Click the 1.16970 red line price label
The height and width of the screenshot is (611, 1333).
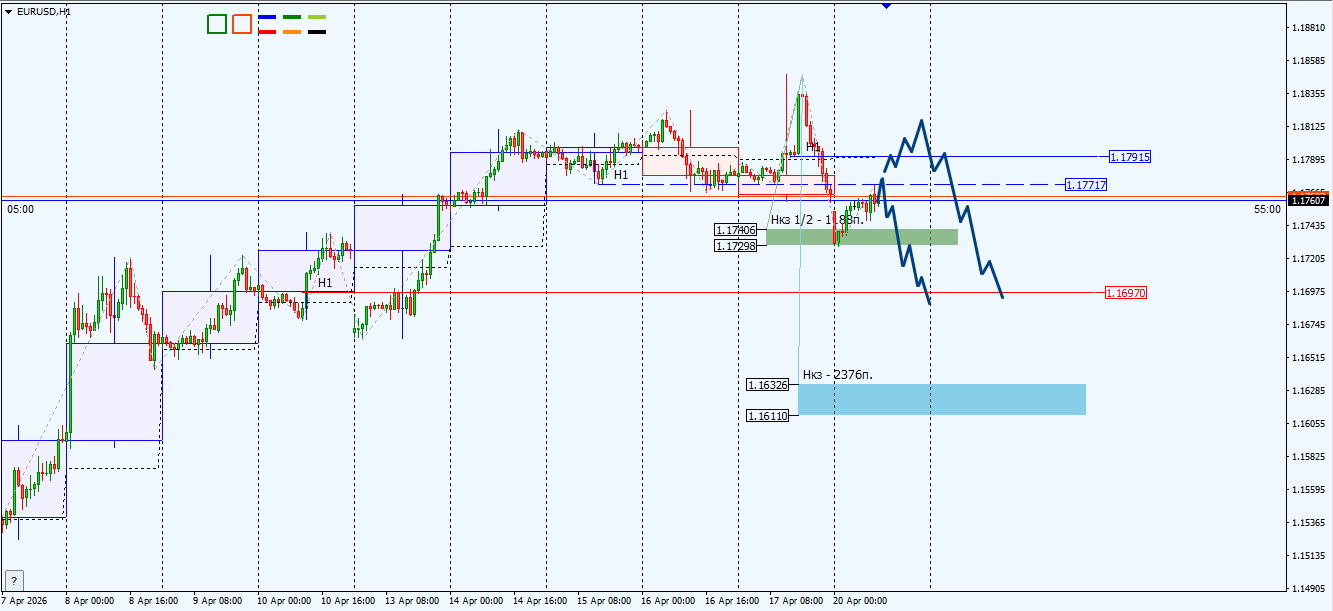click(1127, 292)
